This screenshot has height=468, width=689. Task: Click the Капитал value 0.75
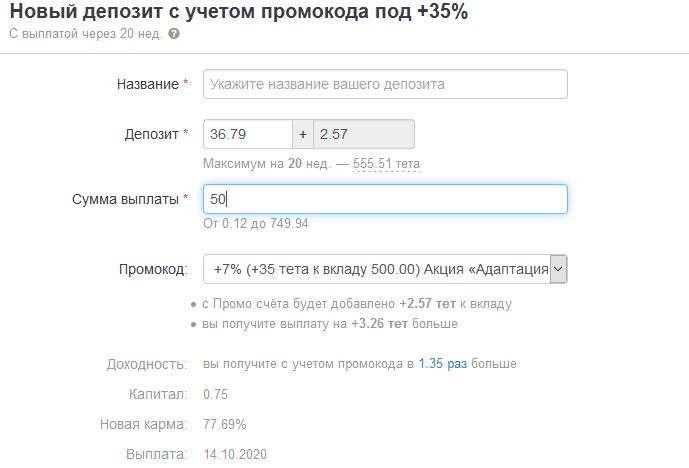pos(215,394)
